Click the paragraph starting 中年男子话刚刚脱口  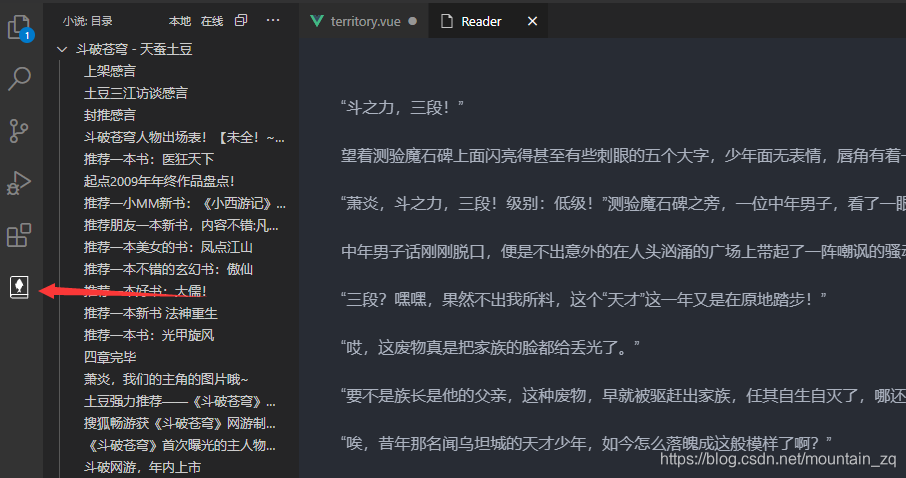tap(623, 251)
